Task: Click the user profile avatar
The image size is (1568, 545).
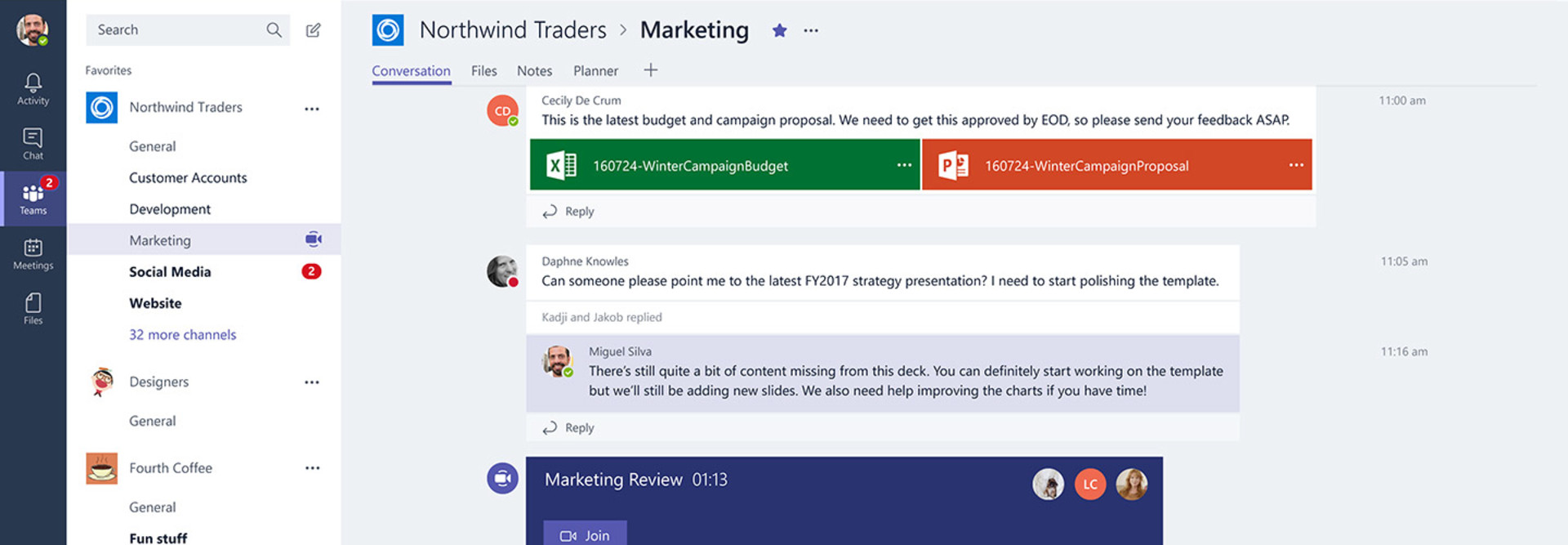Action: [33, 30]
